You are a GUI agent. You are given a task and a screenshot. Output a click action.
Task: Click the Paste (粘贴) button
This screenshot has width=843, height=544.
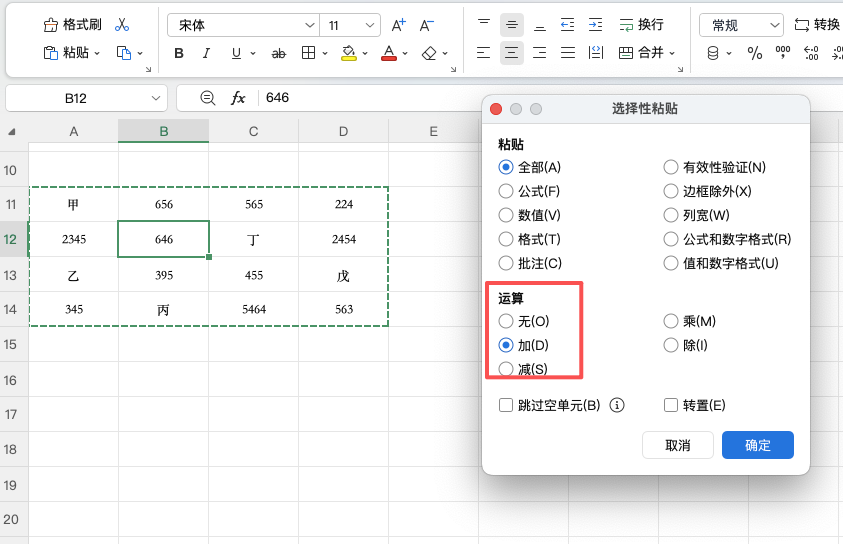click(x=66, y=53)
